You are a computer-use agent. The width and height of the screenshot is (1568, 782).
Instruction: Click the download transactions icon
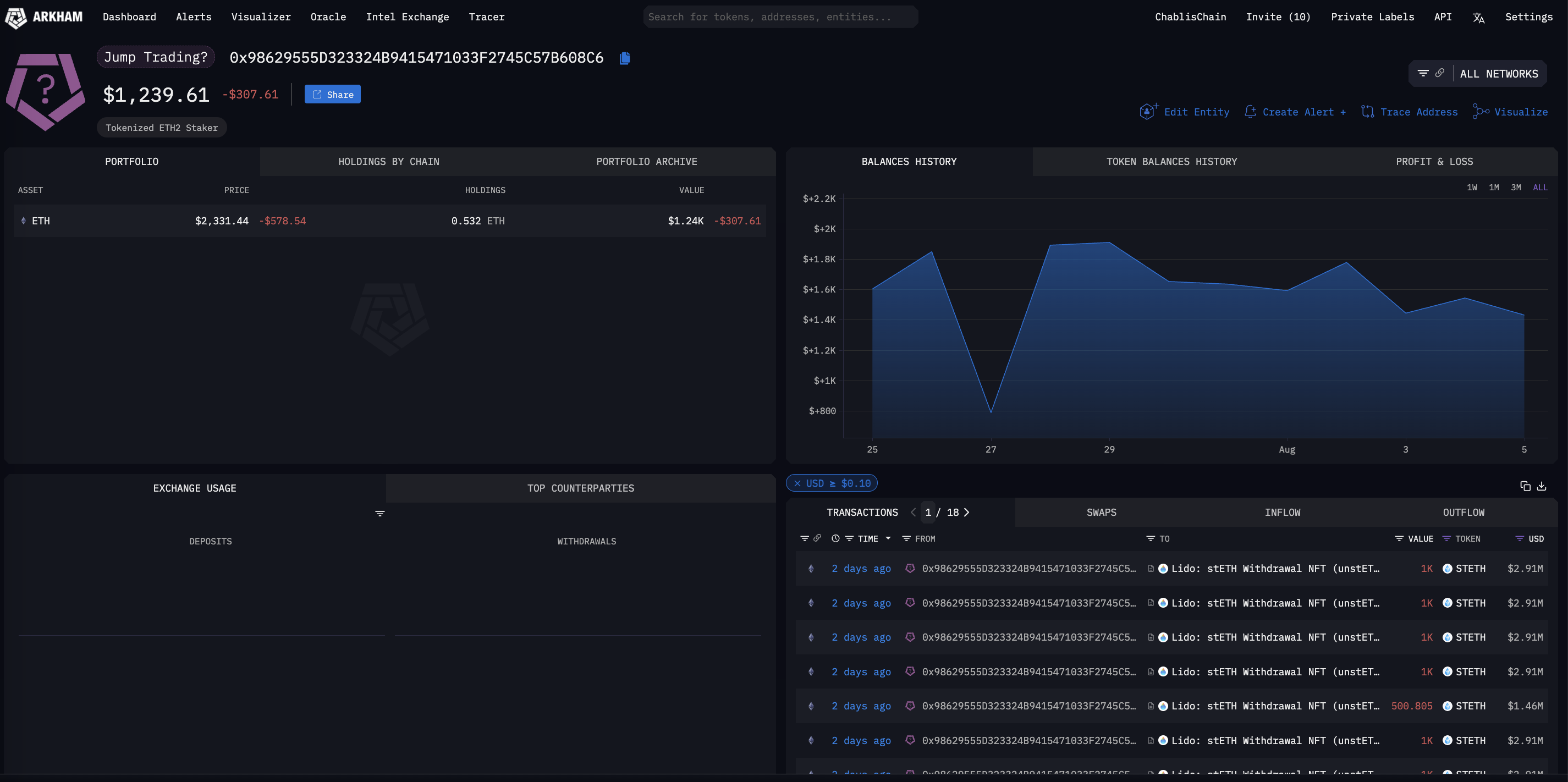click(x=1541, y=486)
